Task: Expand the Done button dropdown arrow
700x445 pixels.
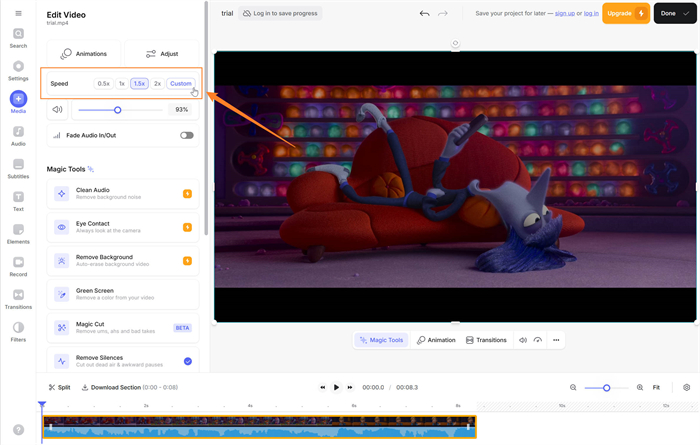Action: [685, 14]
